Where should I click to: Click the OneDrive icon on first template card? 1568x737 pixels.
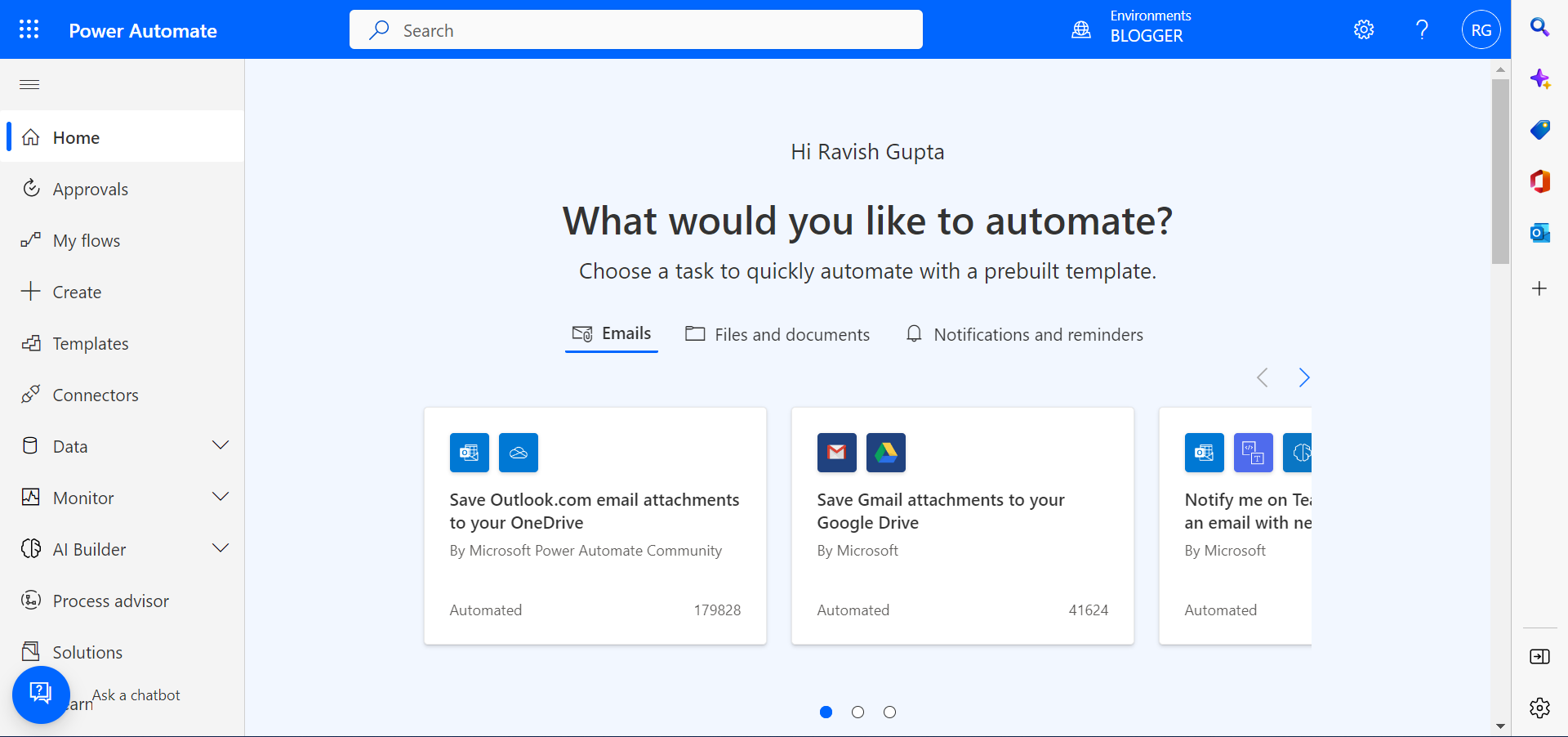[x=519, y=453]
